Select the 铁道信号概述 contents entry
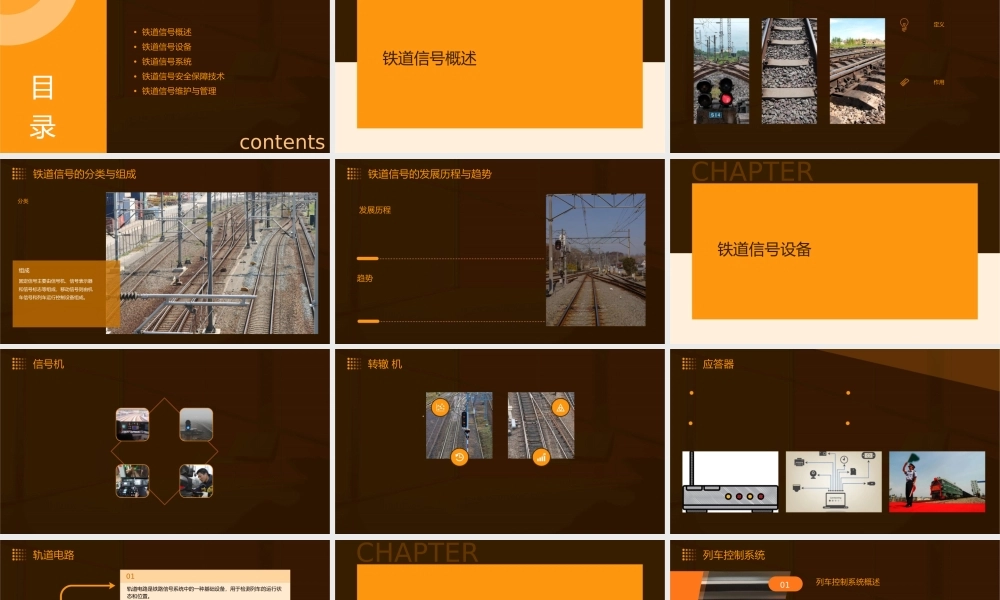The height and width of the screenshot is (600, 1000). 166,32
